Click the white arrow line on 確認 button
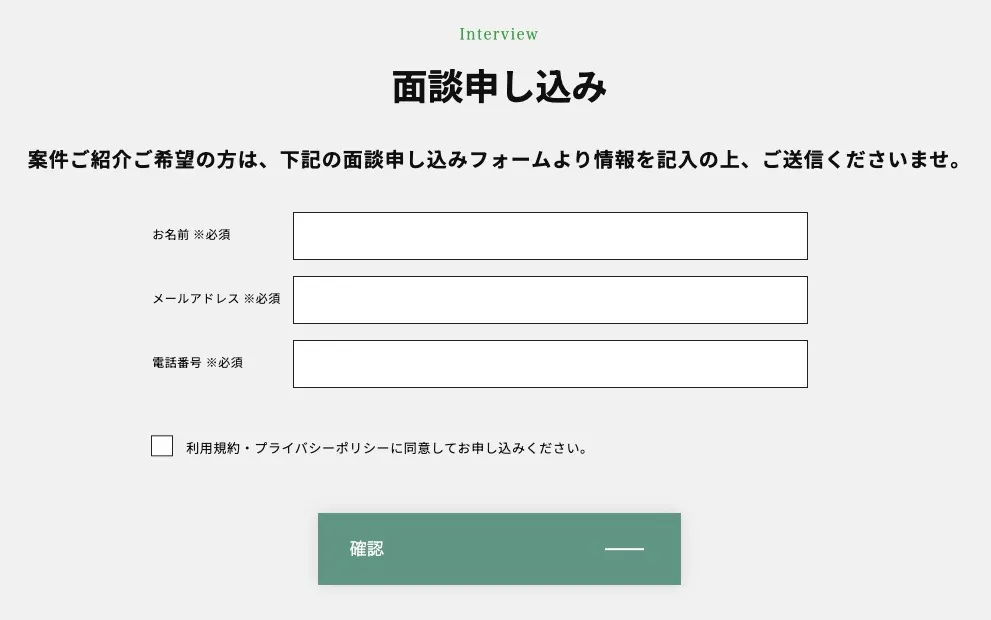This screenshot has height=620, width=991. (x=624, y=550)
